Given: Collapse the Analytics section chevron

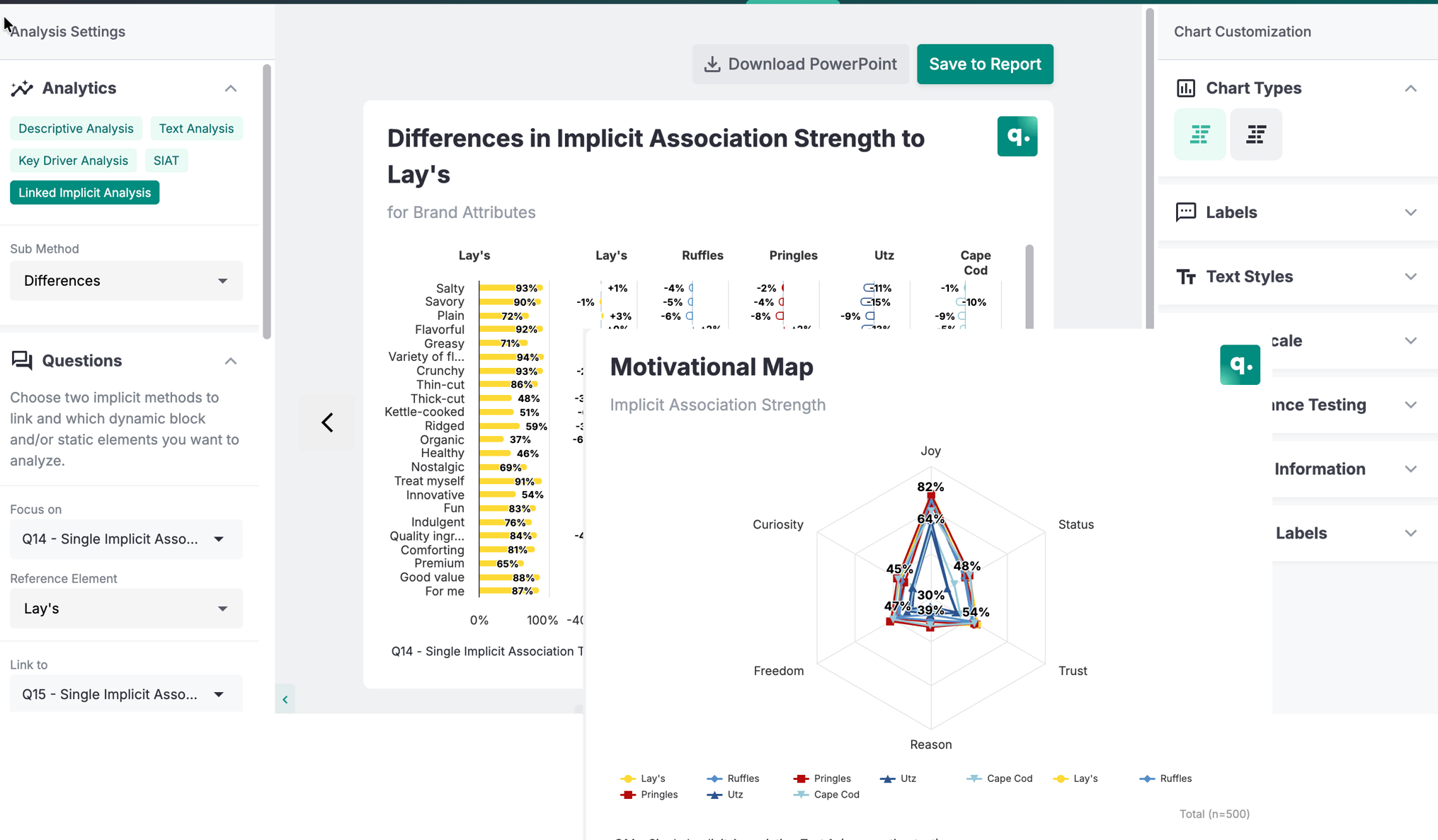Looking at the screenshot, I should (231, 88).
